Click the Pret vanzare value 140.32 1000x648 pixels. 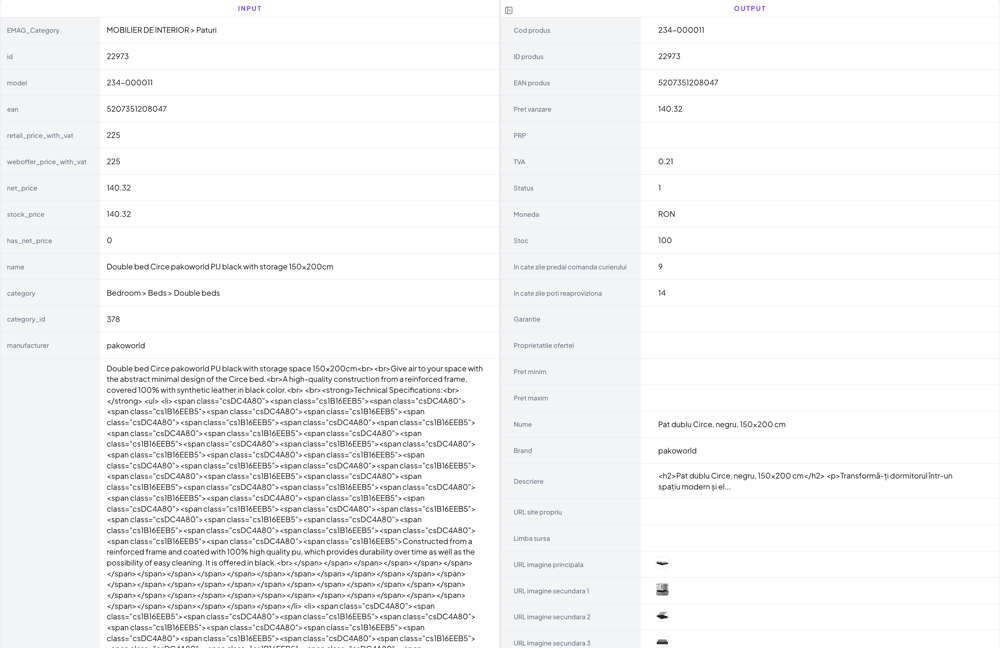[670, 109]
